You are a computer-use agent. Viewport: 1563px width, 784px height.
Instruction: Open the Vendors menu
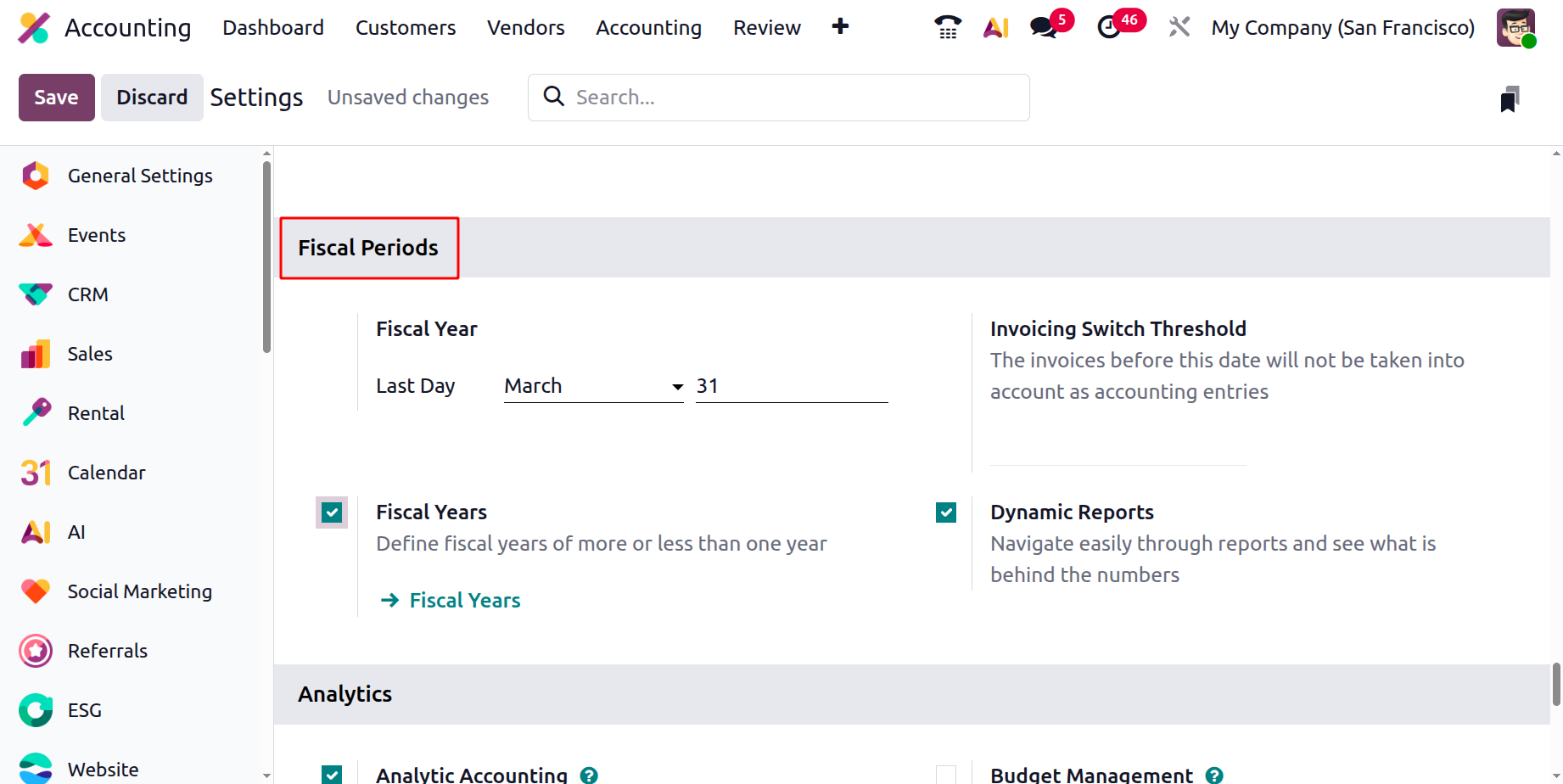[x=525, y=28]
